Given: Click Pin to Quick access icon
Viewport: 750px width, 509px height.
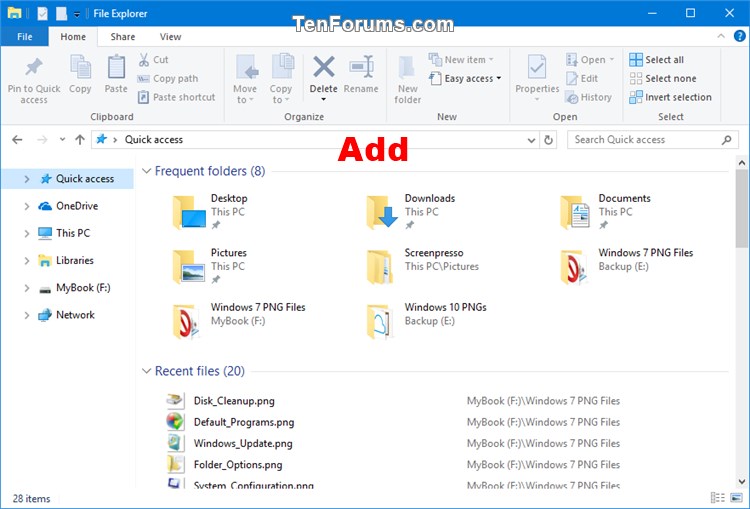Looking at the screenshot, I should click(34, 67).
